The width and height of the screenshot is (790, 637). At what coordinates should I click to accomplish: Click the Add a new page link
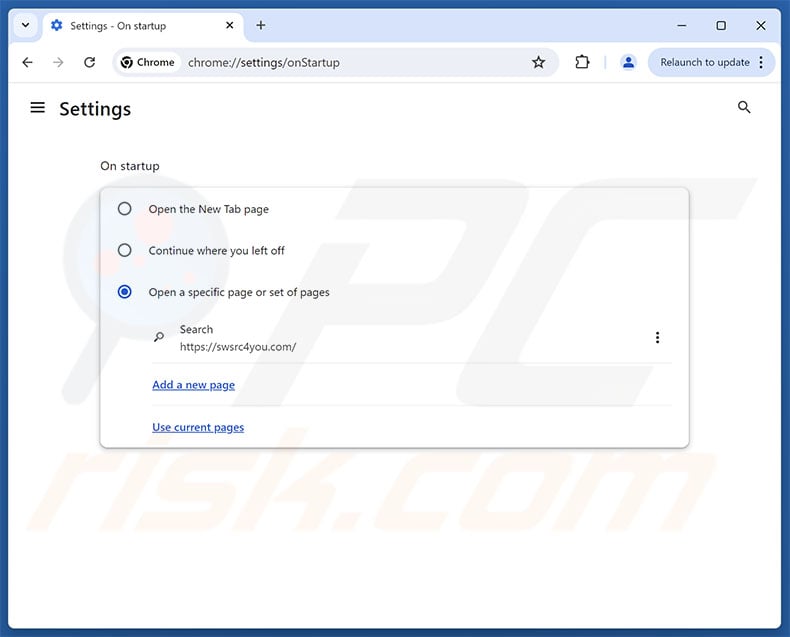(193, 385)
